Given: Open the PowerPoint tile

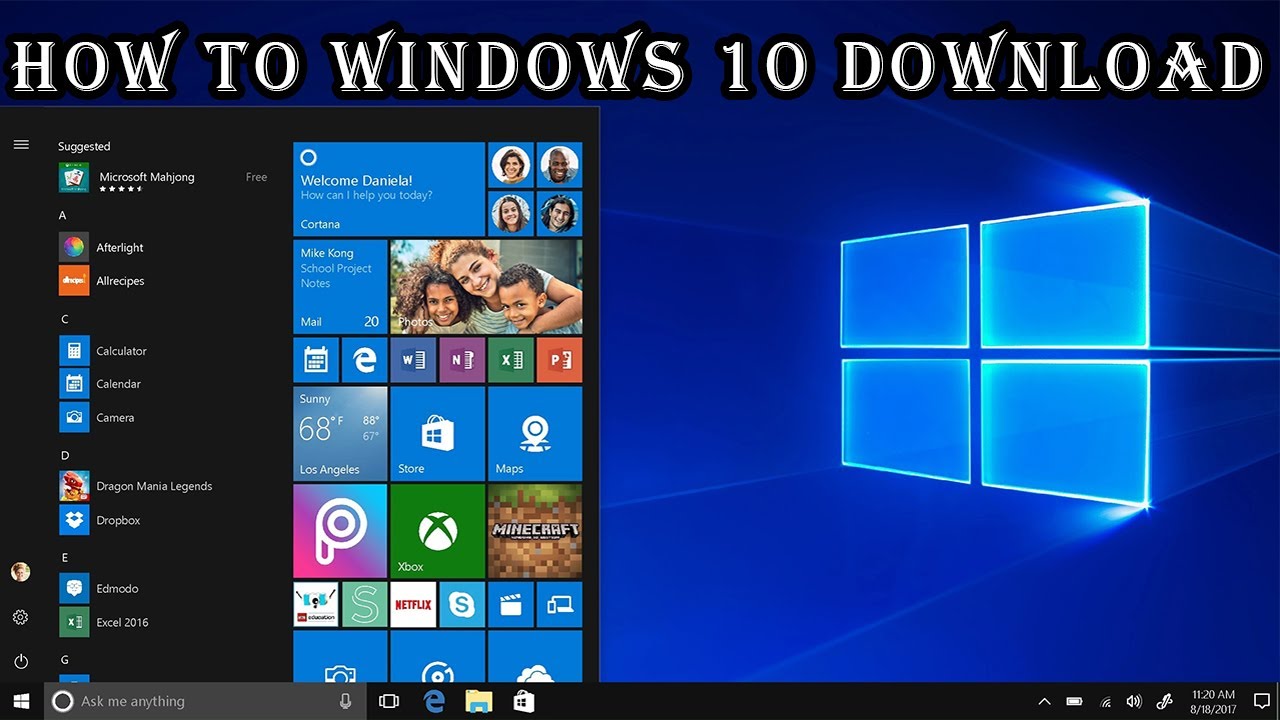Looking at the screenshot, I should [559, 360].
